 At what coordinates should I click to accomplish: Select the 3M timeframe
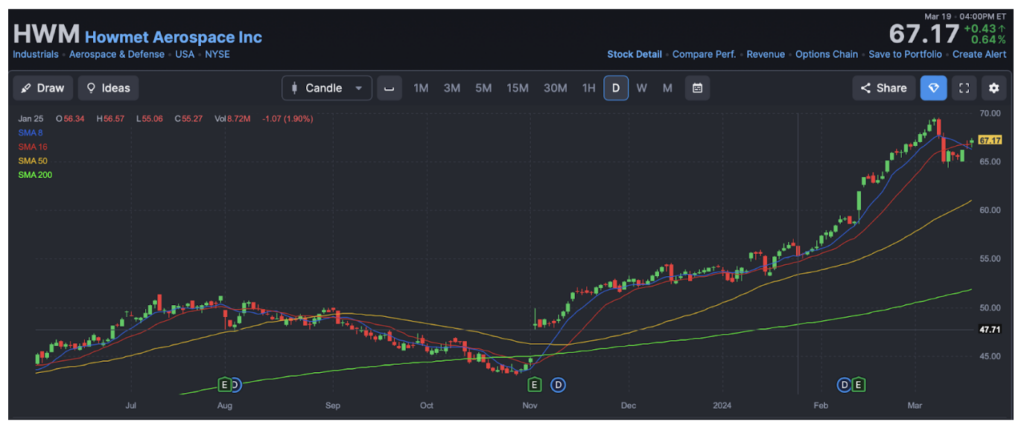[452, 88]
